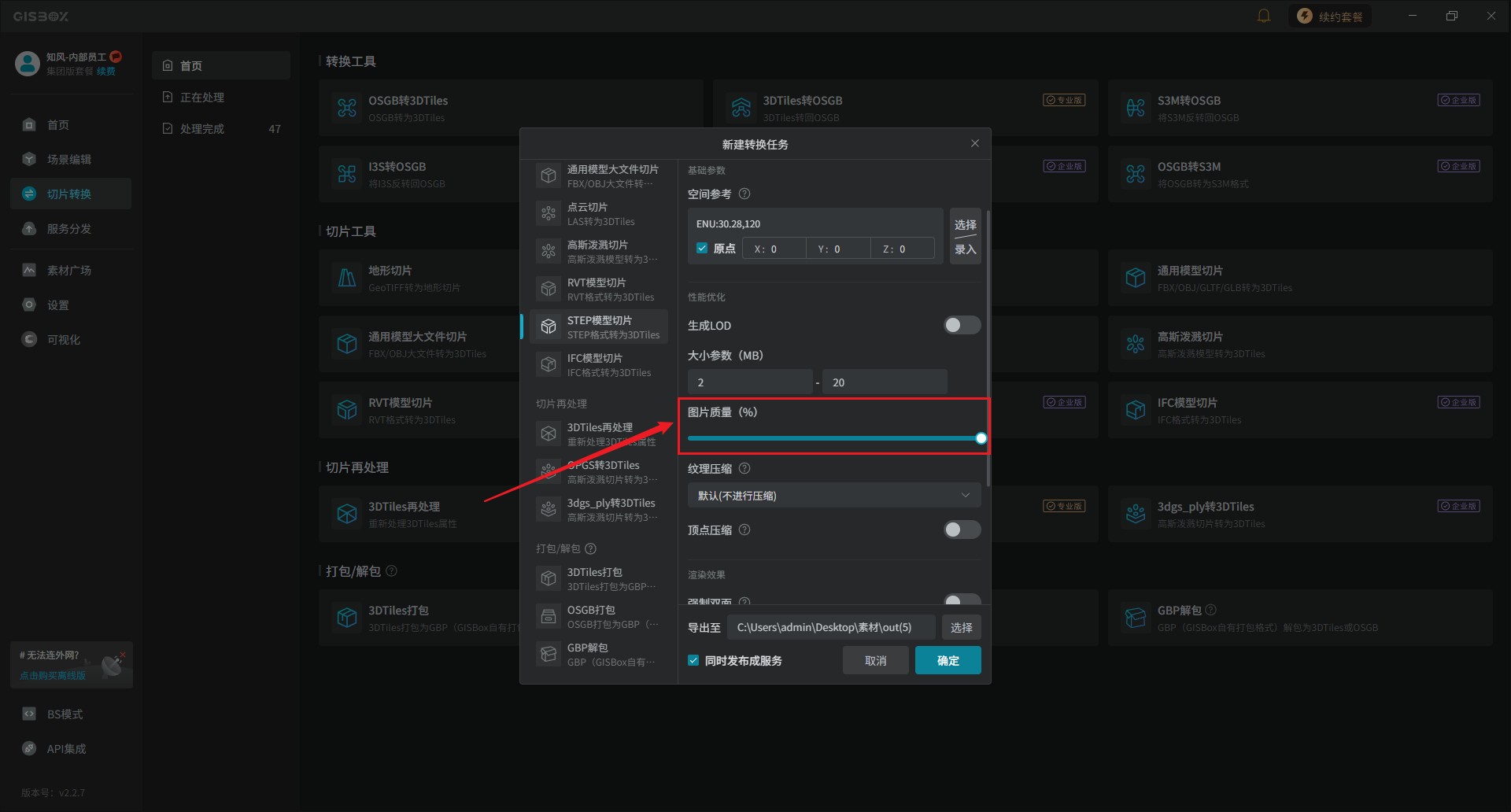Toggle the 生成LOD switch
Image resolution: width=1511 pixels, height=812 pixels.
(x=962, y=325)
